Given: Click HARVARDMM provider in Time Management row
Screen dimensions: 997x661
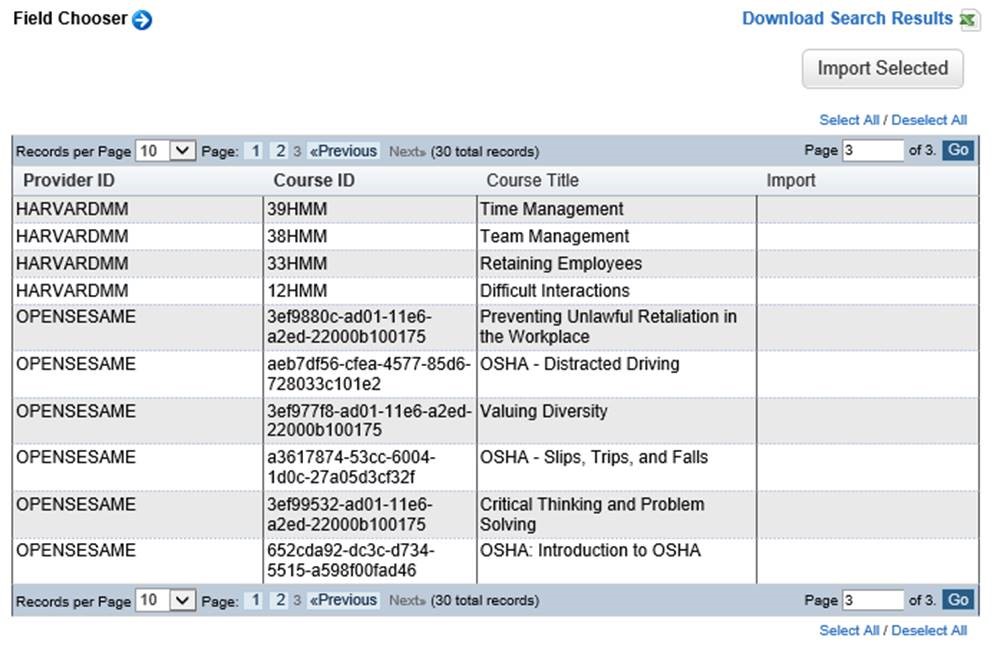Looking at the screenshot, I should pos(72,209).
